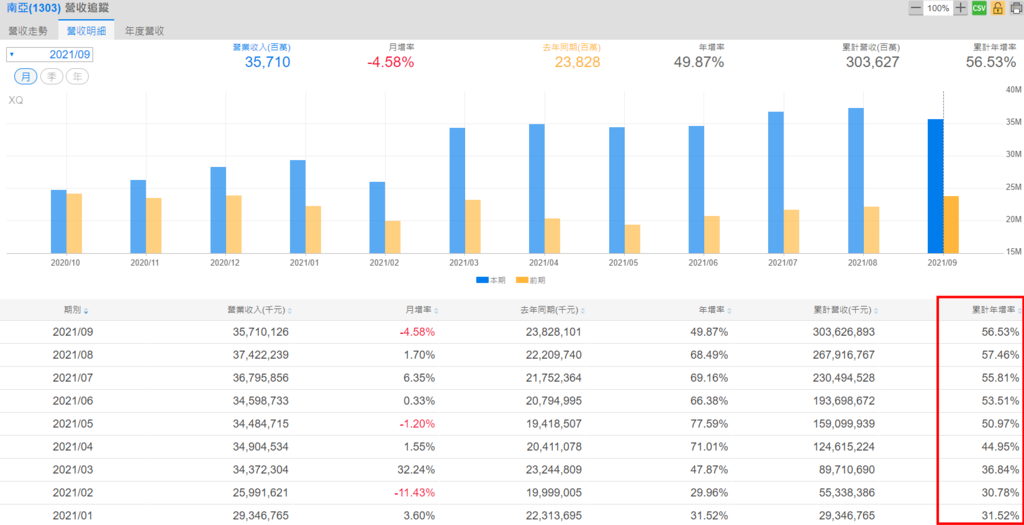
Task: Click the 32.24% monthly growth cell
Action: tap(419, 470)
